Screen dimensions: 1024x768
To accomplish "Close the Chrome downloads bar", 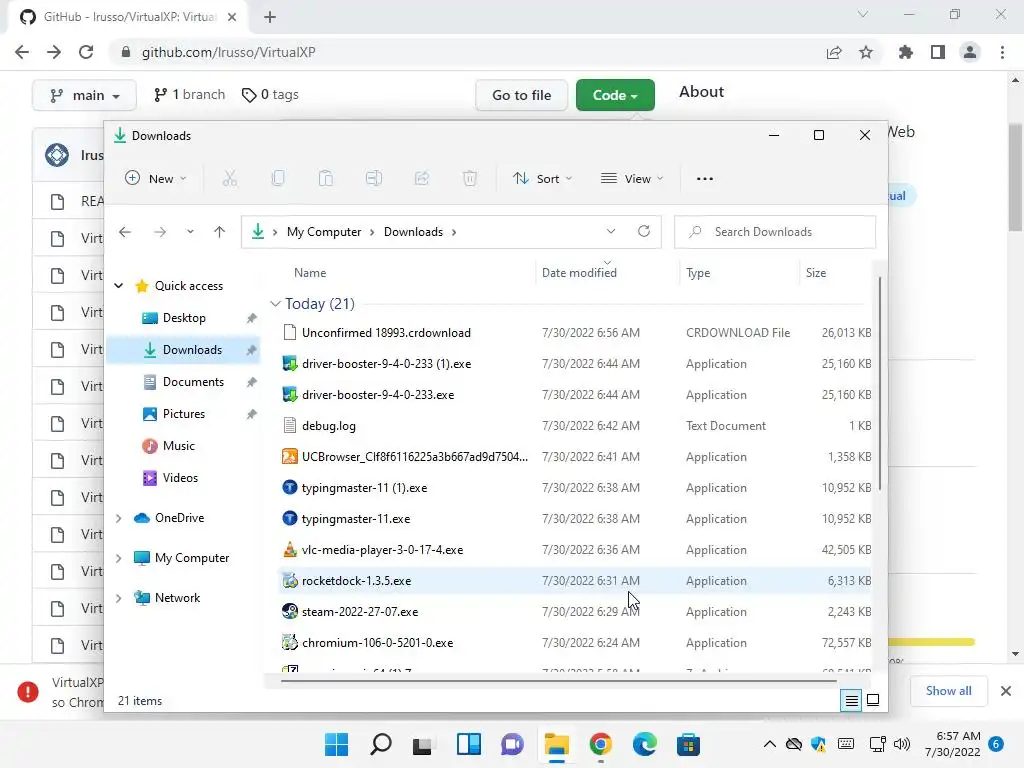I will (1006, 690).
